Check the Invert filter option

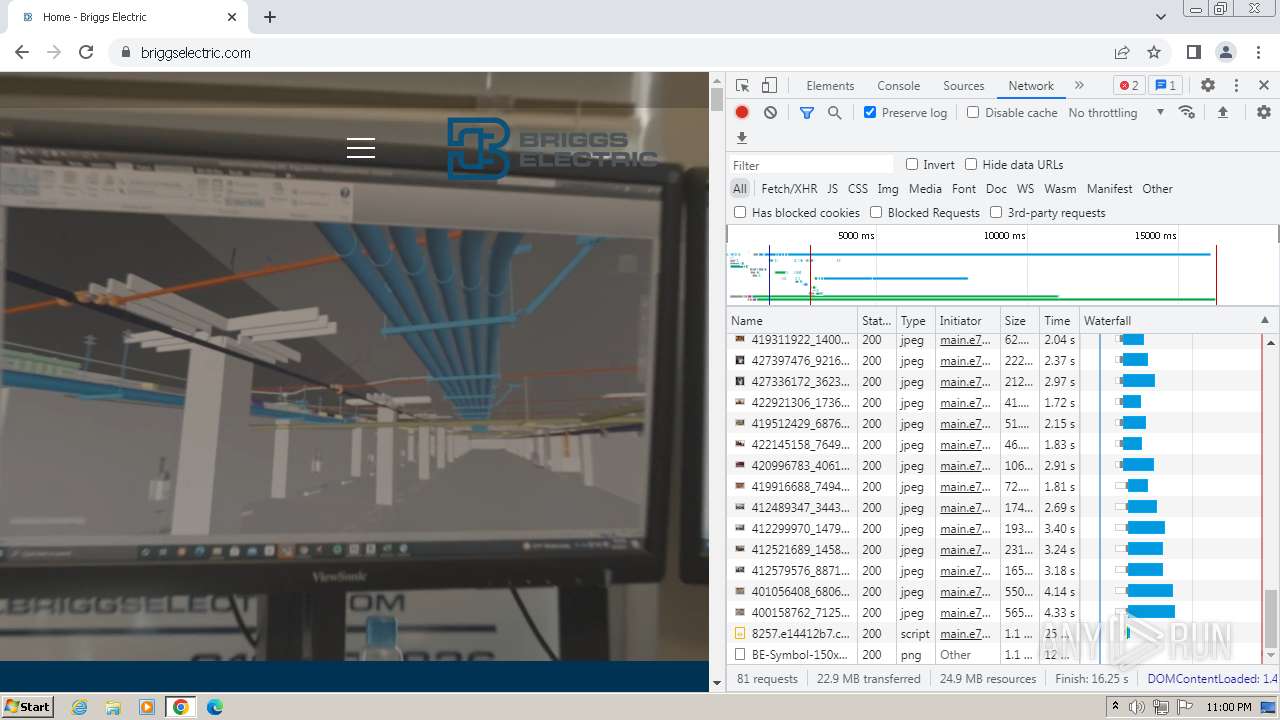click(912, 164)
